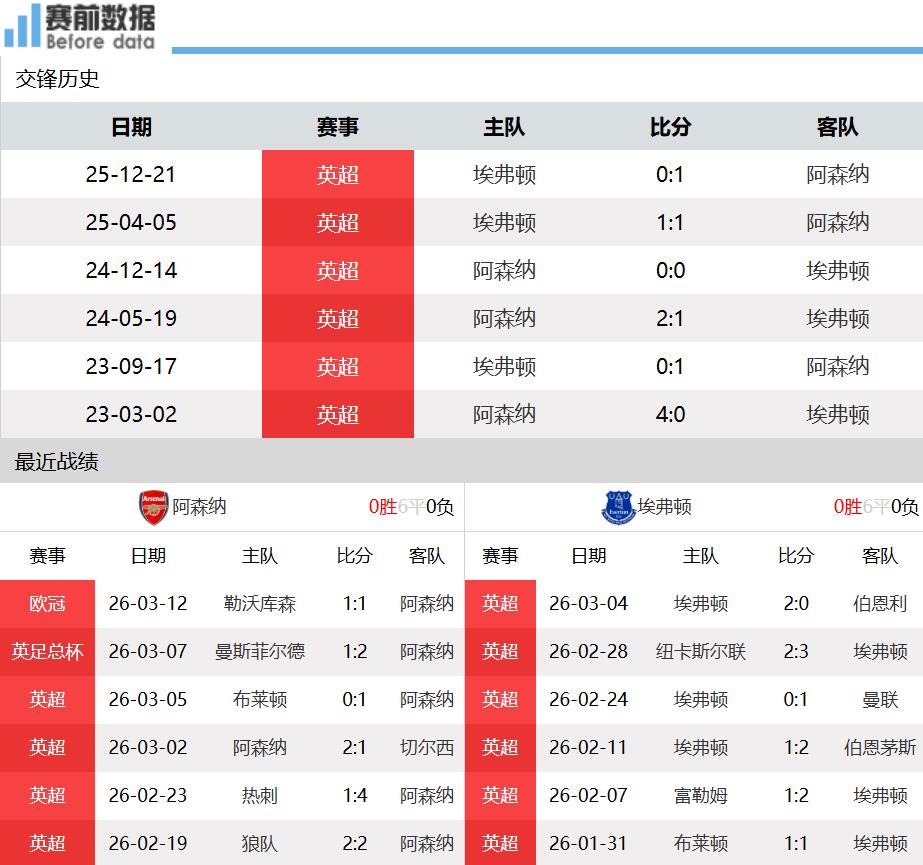Click the 热刺 home team name

[260, 796]
